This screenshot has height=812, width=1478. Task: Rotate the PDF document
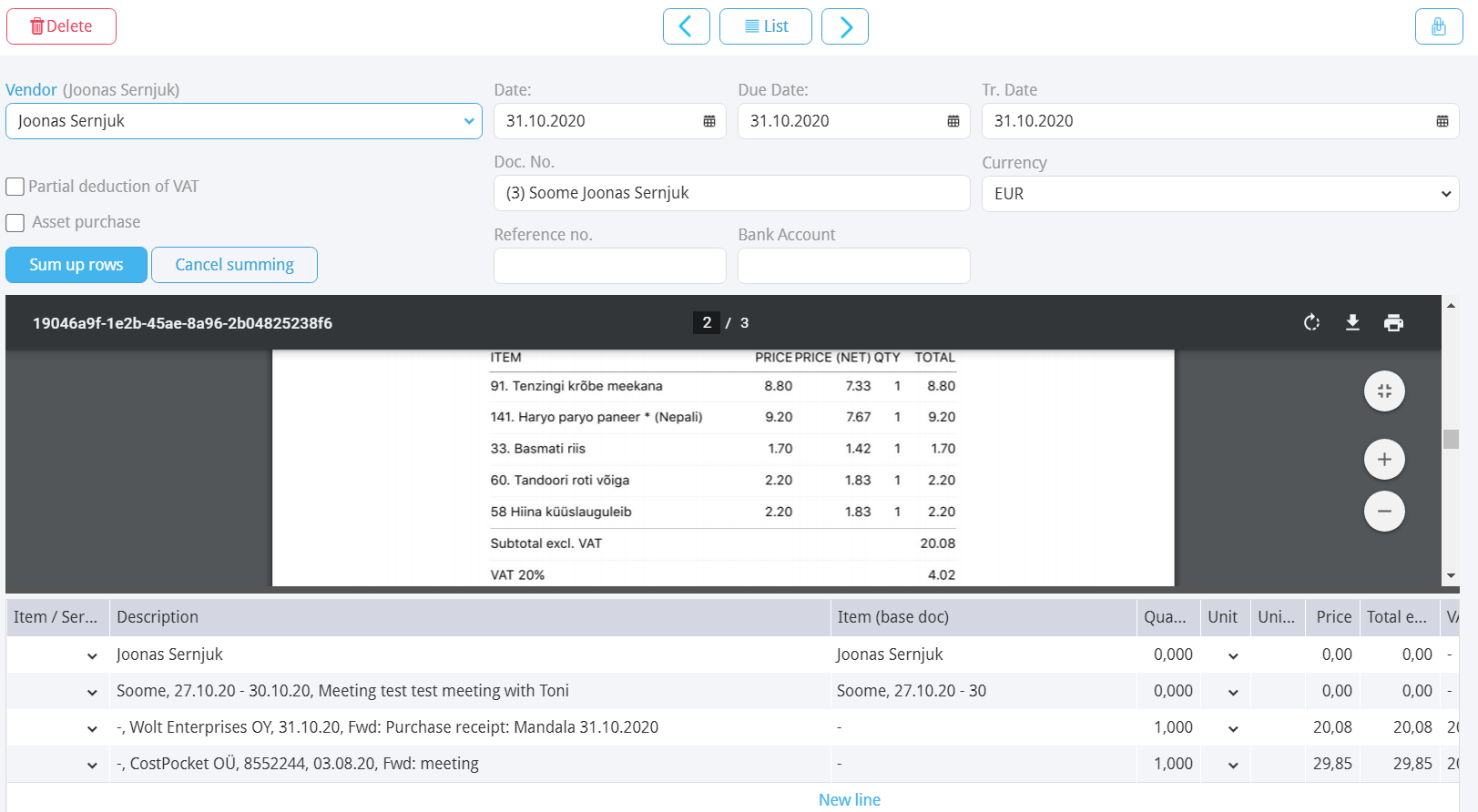tap(1311, 322)
